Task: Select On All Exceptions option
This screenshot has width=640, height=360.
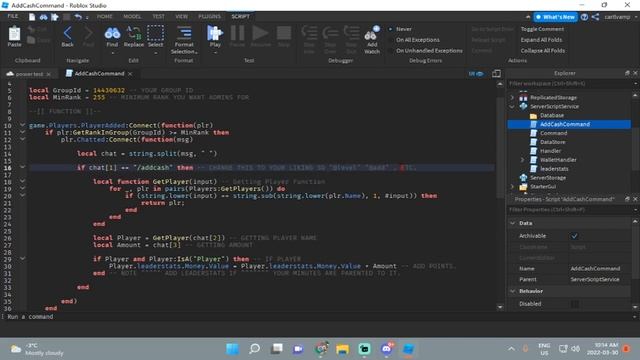Action: [x=418, y=40]
